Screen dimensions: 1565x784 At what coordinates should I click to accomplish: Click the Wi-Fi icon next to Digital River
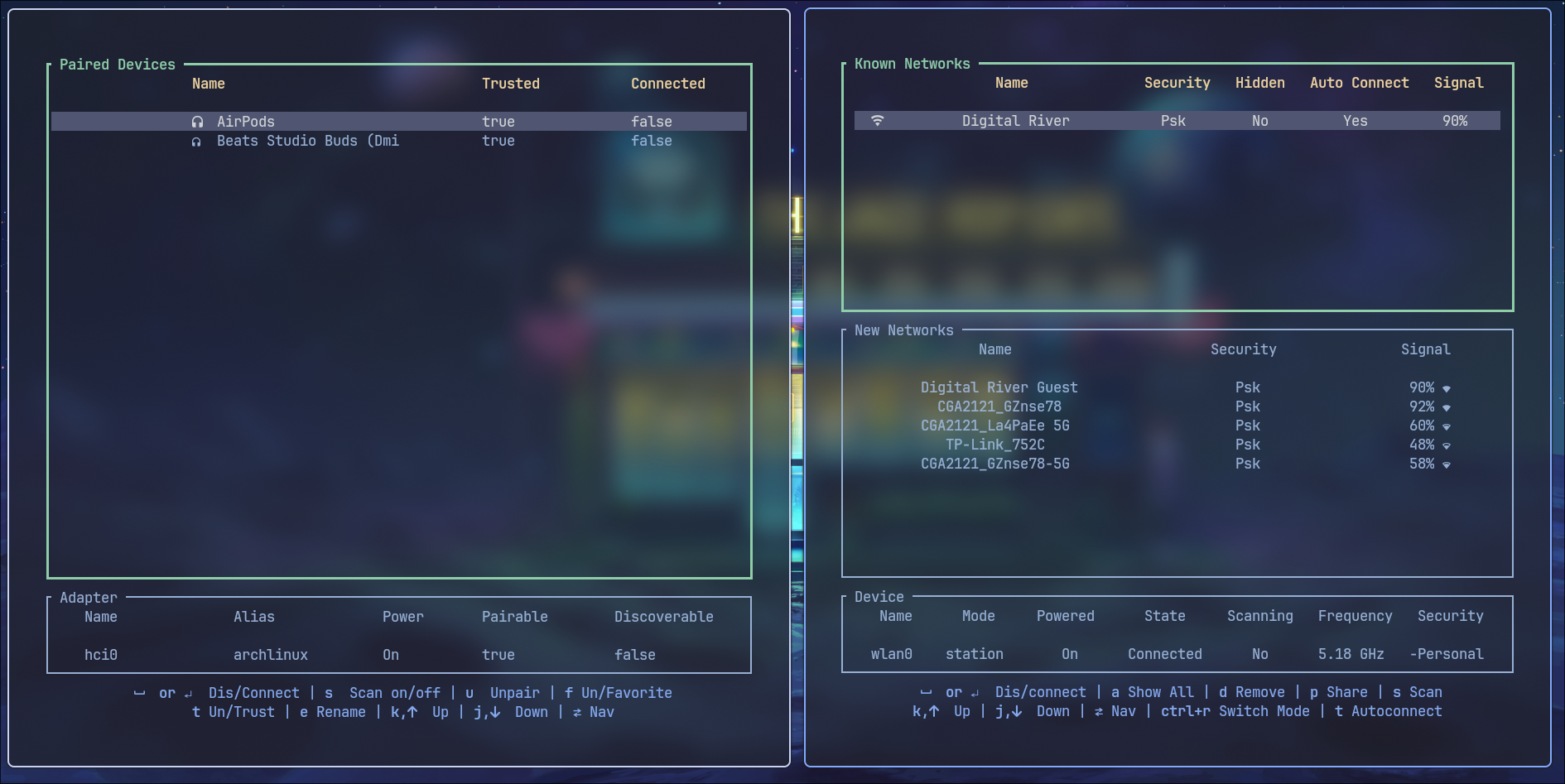878,121
